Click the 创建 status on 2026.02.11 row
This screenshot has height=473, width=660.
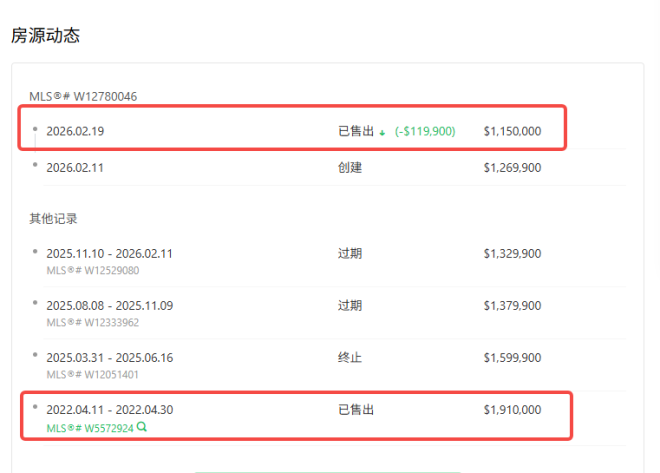tap(349, 168)
